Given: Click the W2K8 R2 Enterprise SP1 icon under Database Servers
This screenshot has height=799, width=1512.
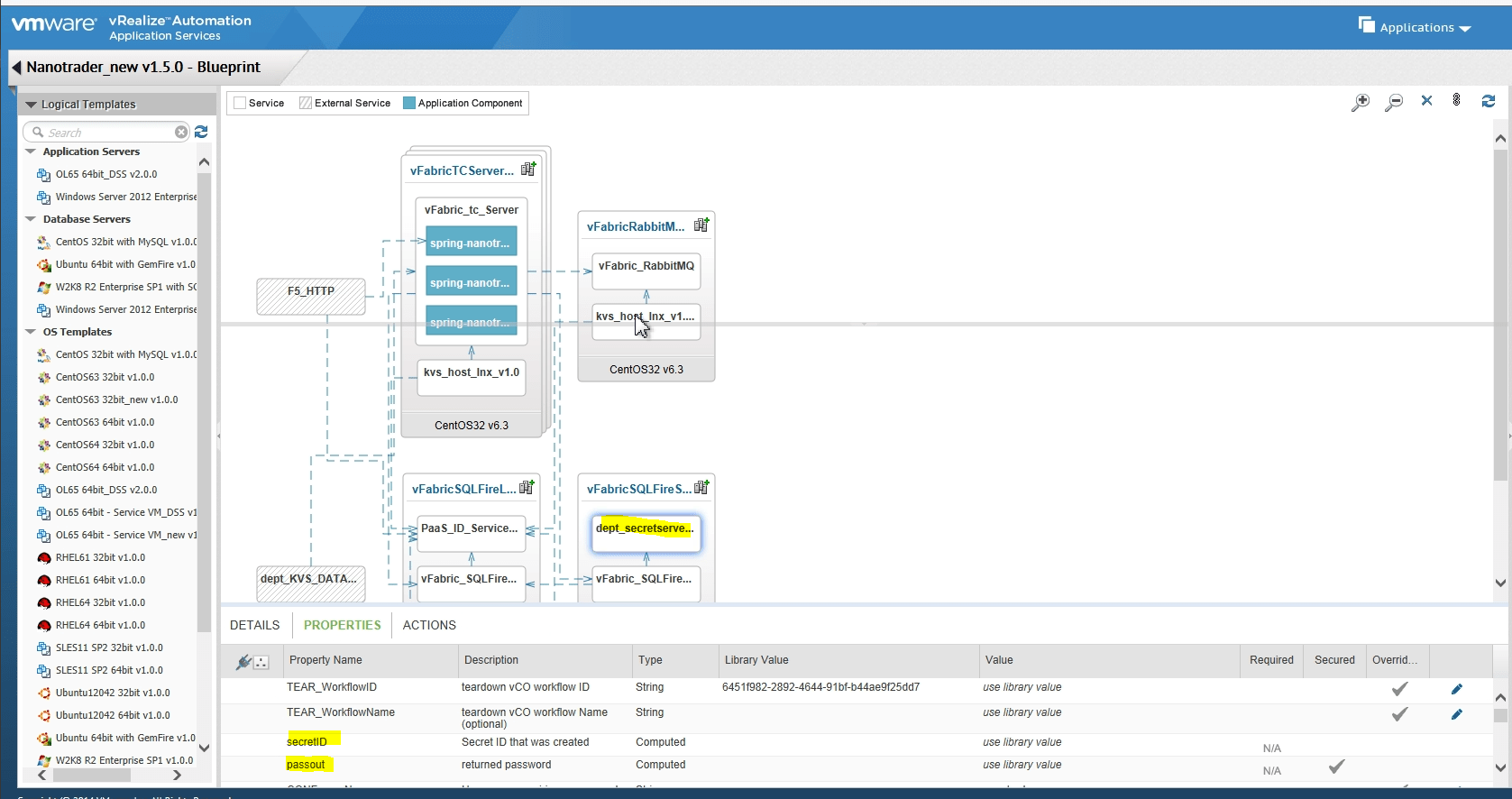Looking at the screenshot, I should [43, 288].
